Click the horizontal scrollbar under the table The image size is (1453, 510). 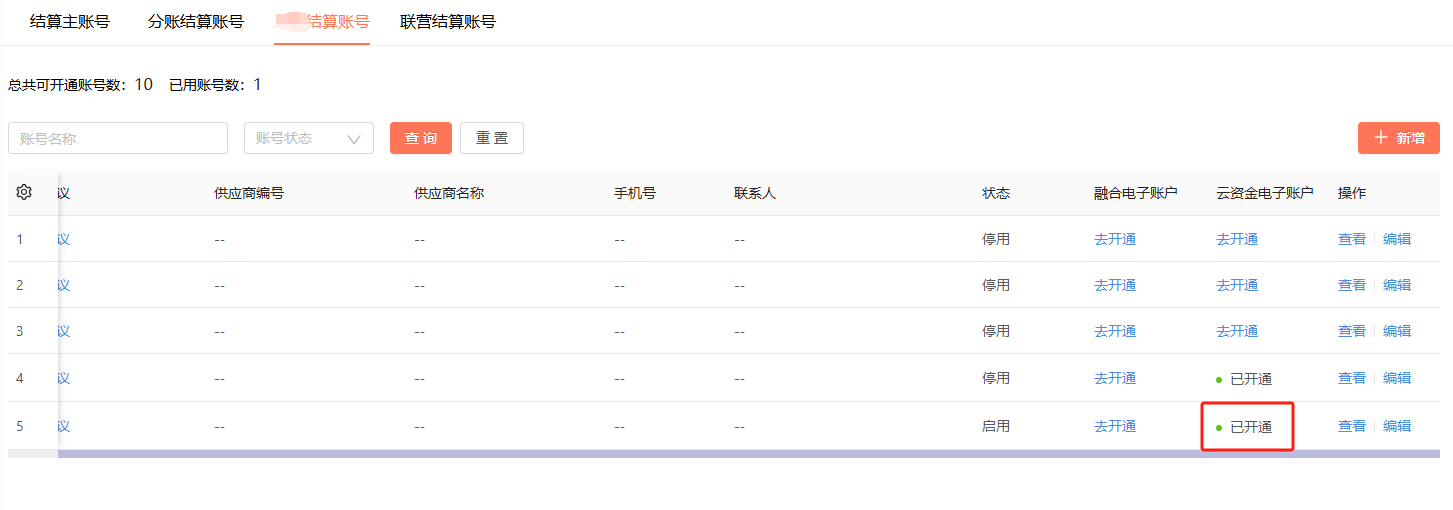749,454
